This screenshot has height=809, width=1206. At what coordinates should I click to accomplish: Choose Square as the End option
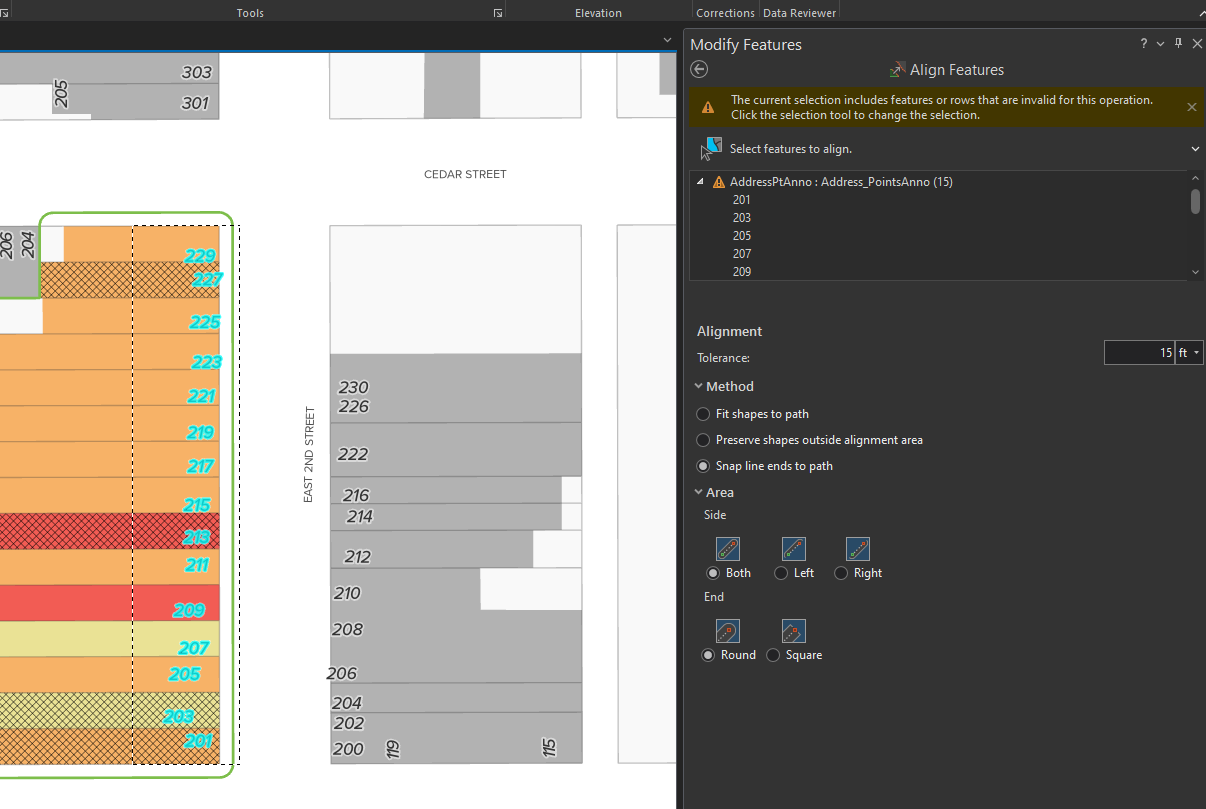pyautogui.click(x=772, y=655)
